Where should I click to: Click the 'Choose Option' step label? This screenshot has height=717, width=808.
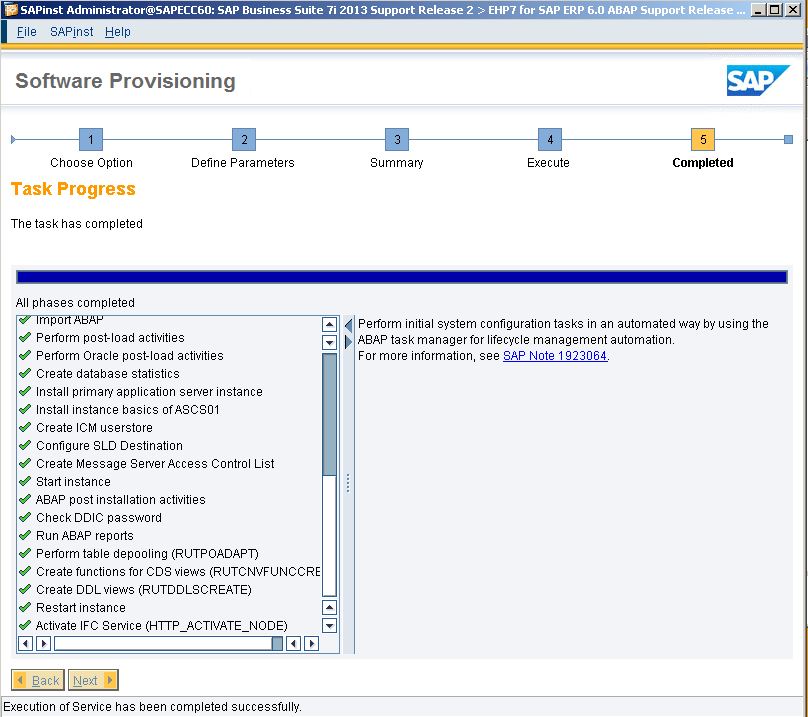91,163
